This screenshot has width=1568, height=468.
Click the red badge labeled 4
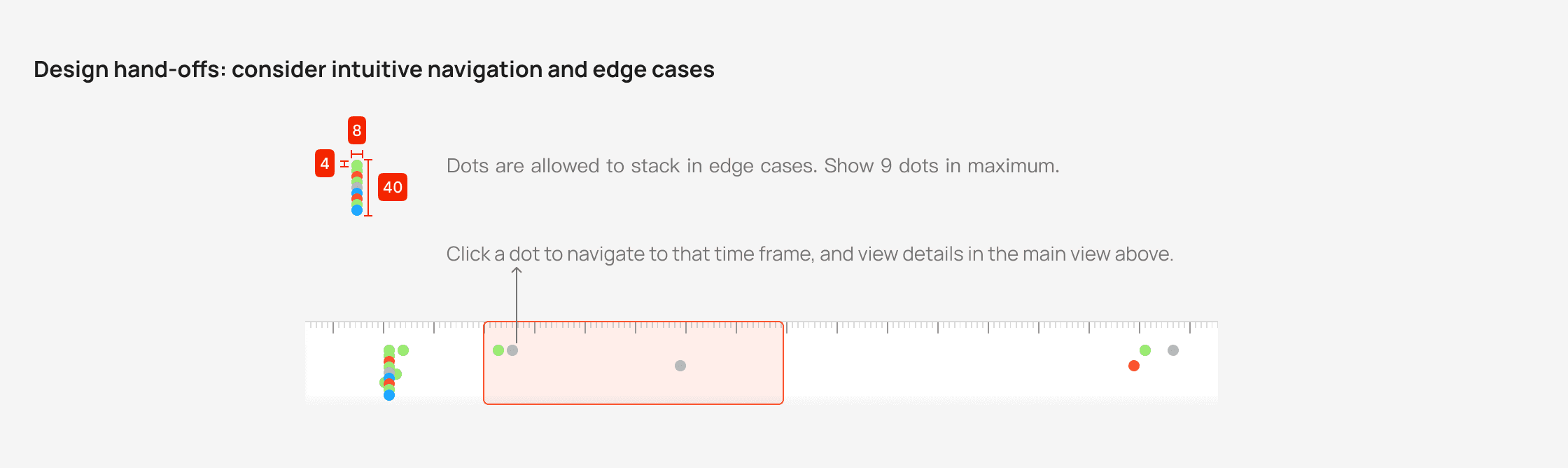pos(325,163)
